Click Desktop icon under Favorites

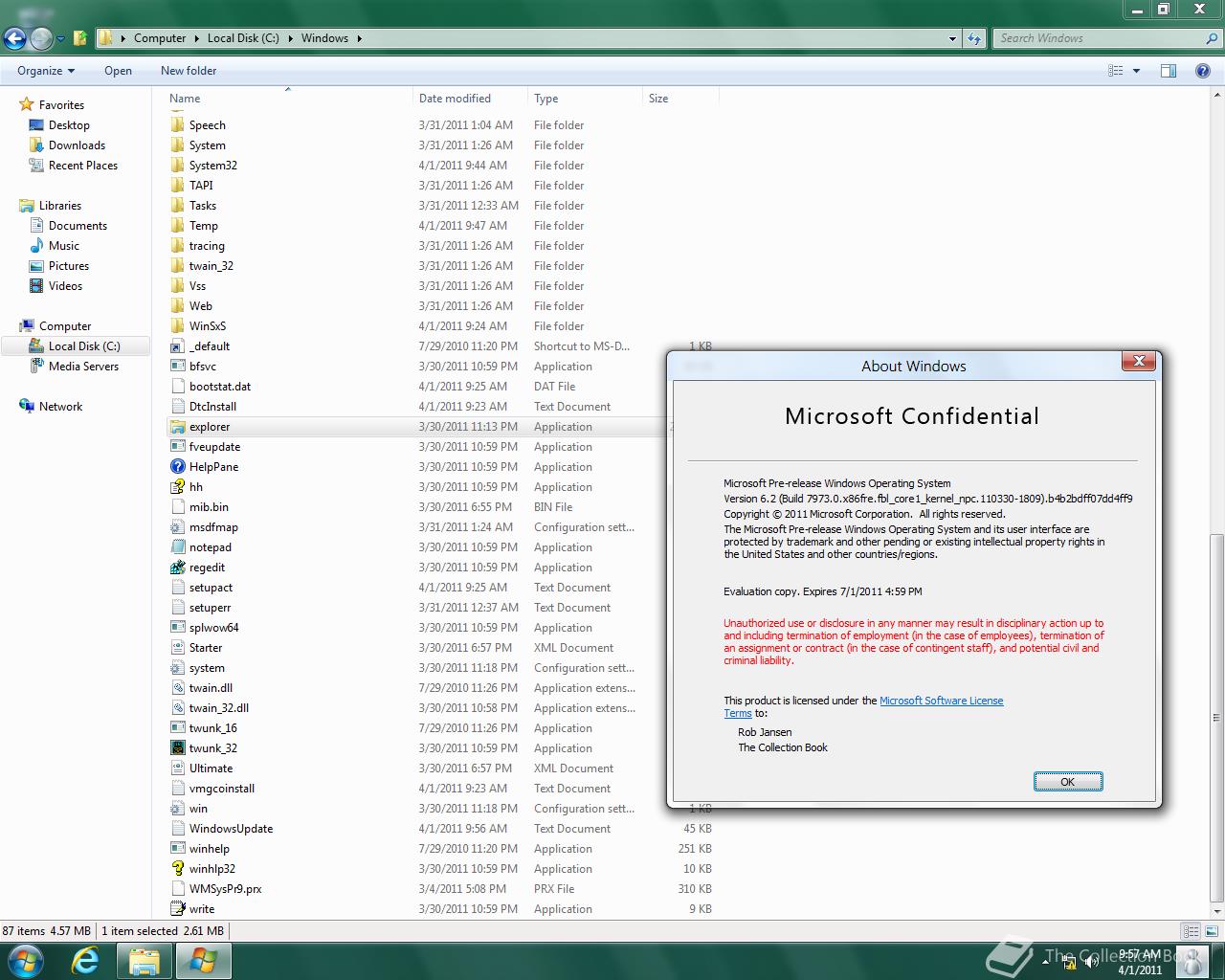coord(36,125)
